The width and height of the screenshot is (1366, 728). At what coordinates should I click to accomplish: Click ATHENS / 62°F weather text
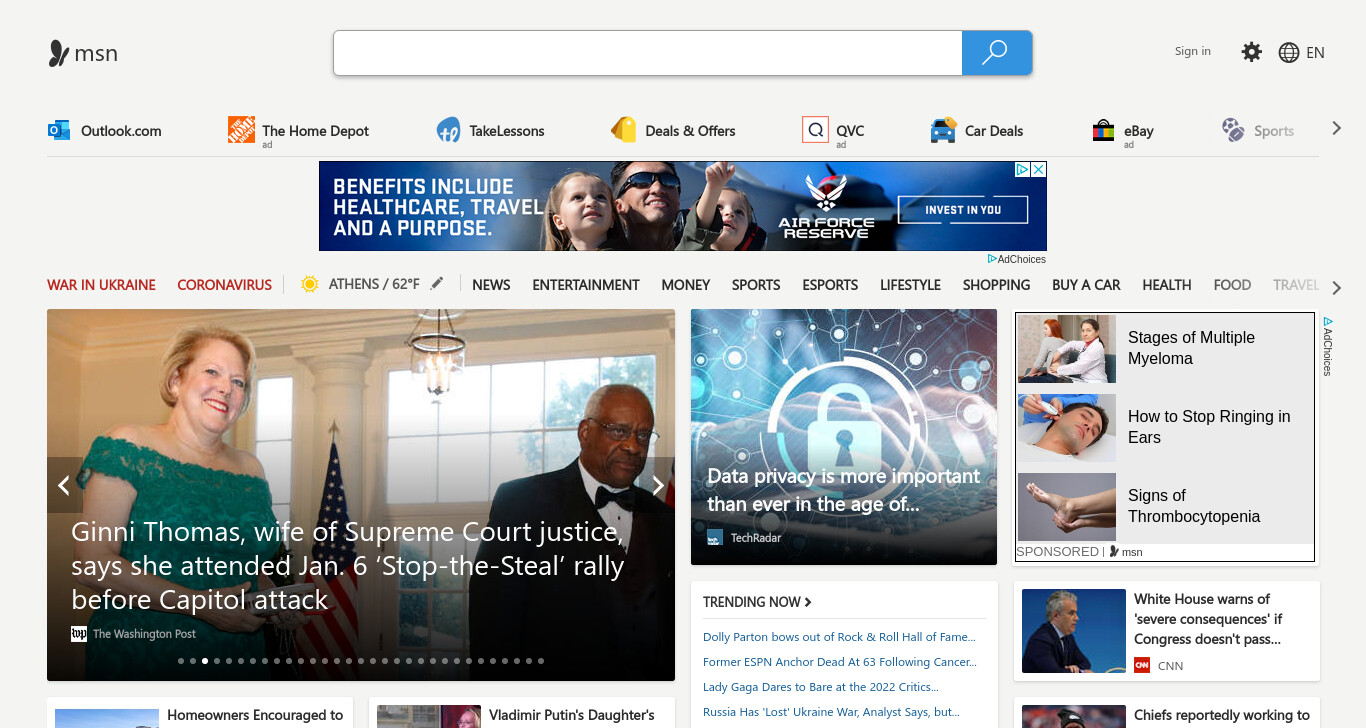click(374, 284)
